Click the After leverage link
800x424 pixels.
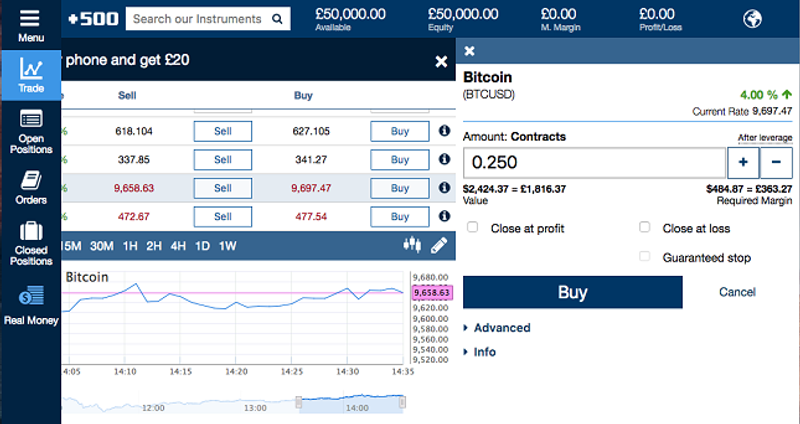(x=765, y=138)
